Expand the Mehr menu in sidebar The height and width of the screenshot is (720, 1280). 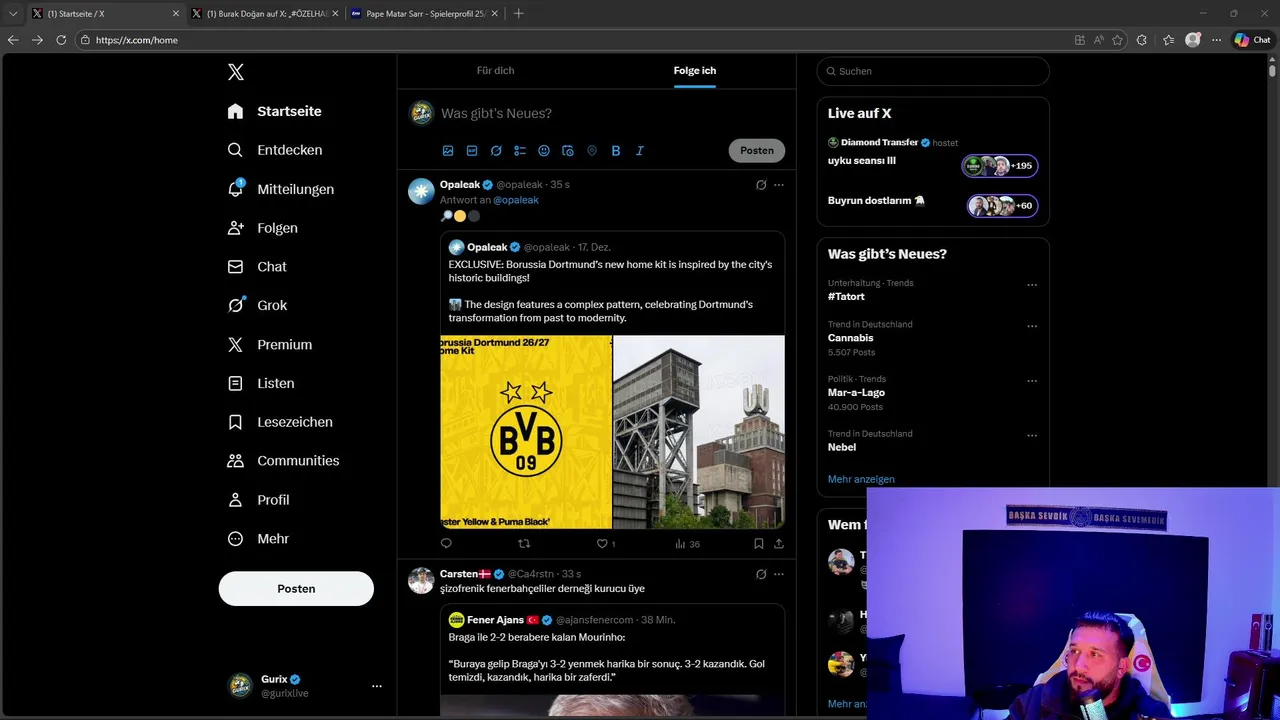coord(258,538)
